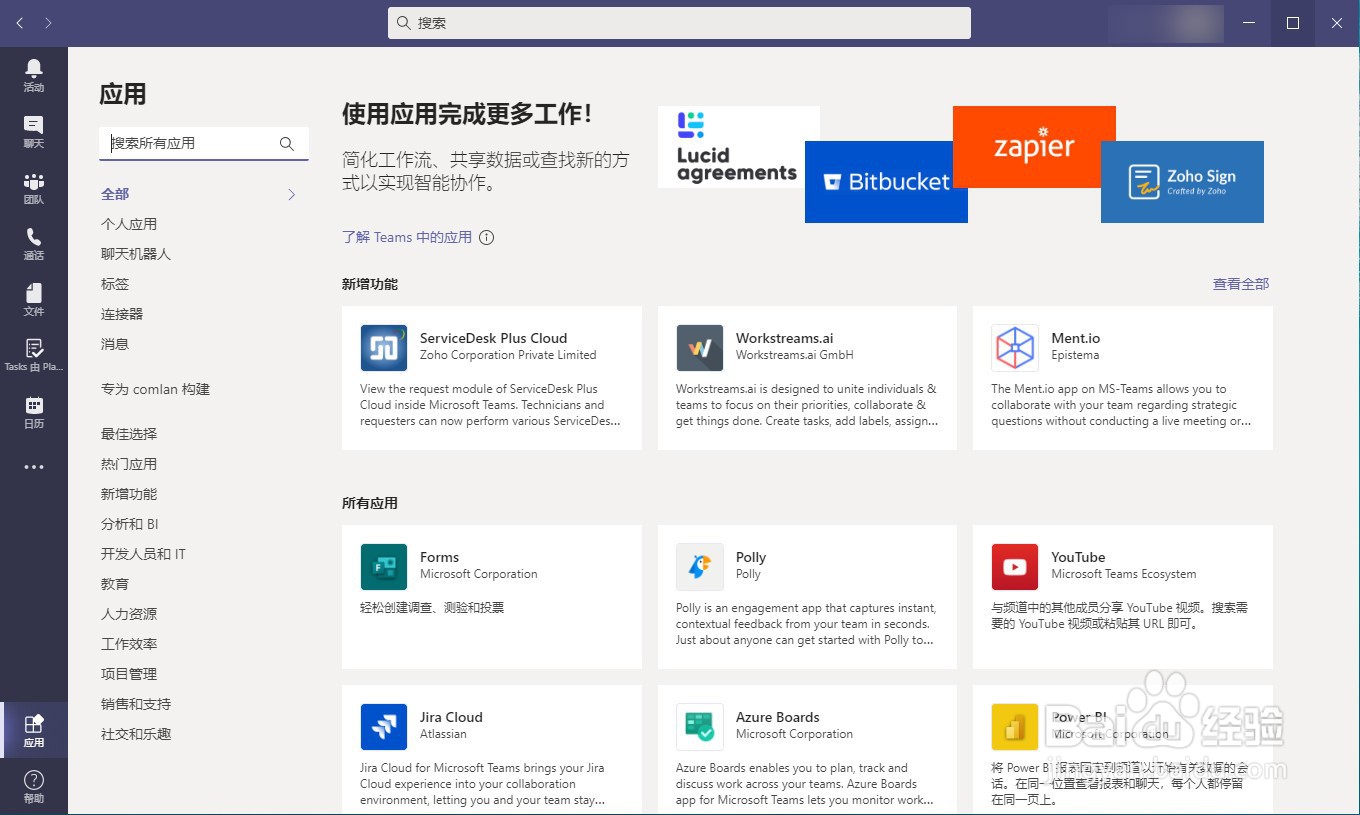The height and width of the screenshot is (815, 1360).
Task: Click the blurred profile area in title bar
Action: 1166,23
